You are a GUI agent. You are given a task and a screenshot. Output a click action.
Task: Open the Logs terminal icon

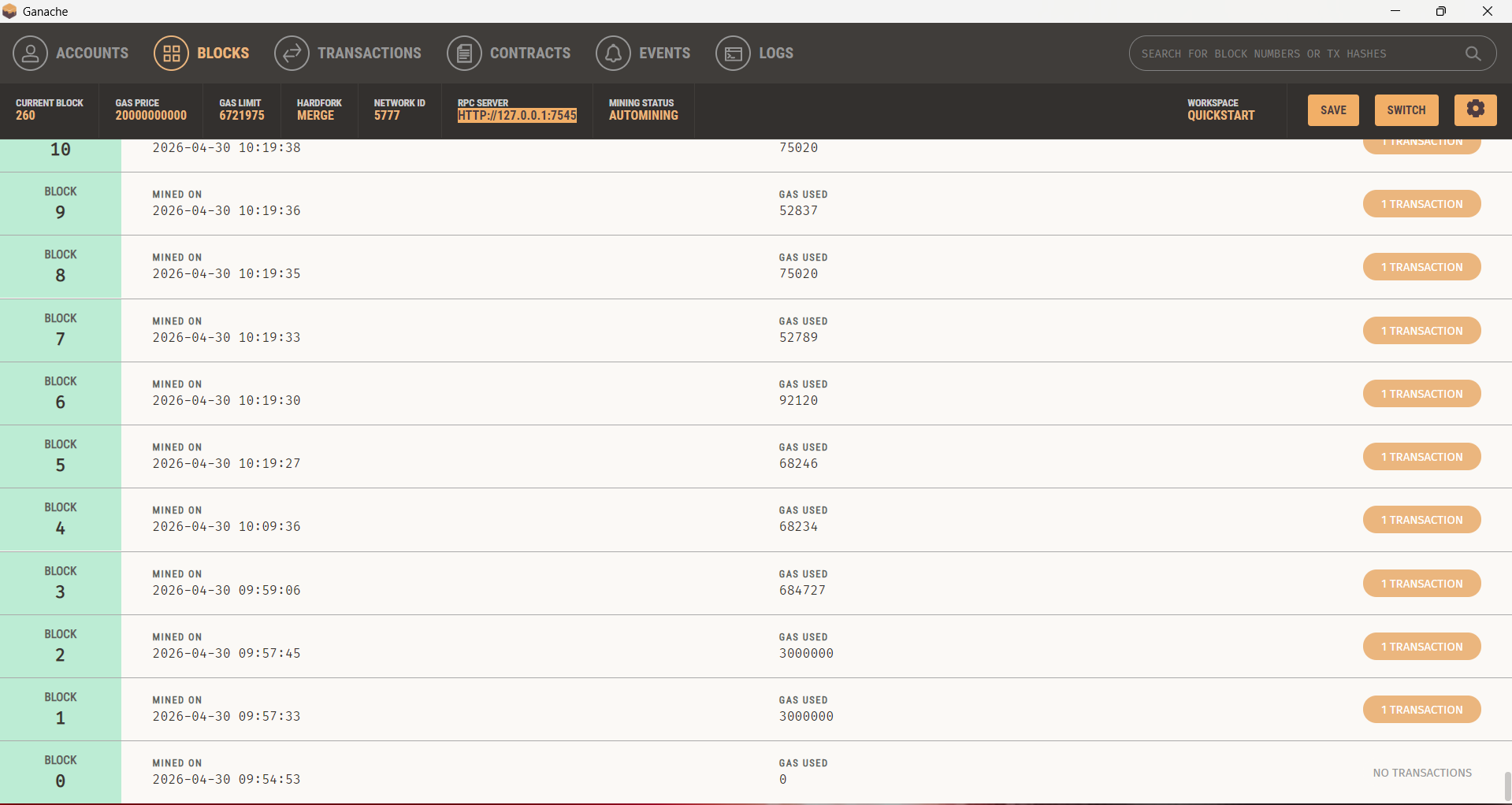tap(733, 54)
